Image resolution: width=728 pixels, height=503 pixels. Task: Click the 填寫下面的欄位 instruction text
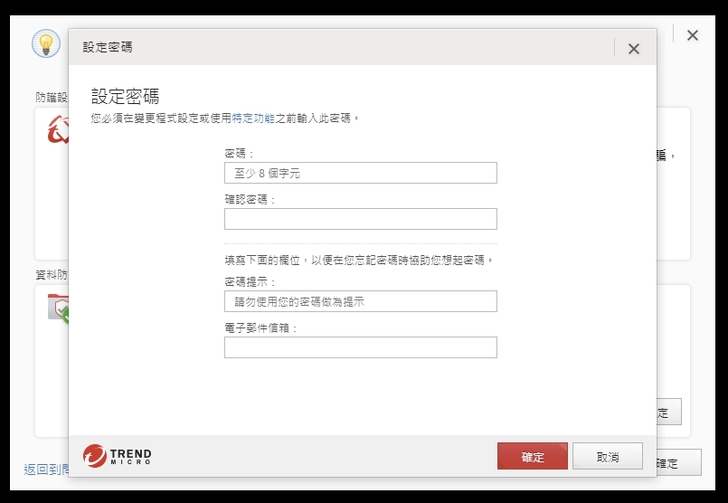coord(358,260)
